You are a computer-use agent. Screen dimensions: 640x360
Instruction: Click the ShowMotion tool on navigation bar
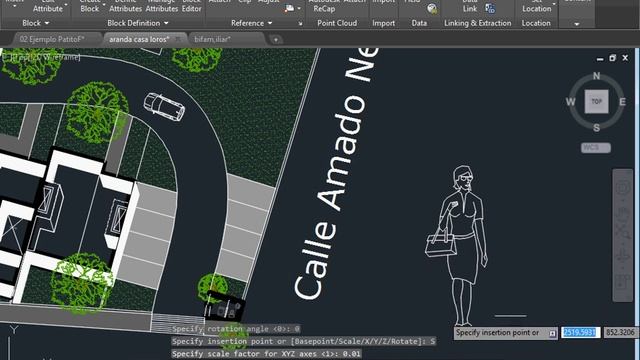click(x=623, y=282)
